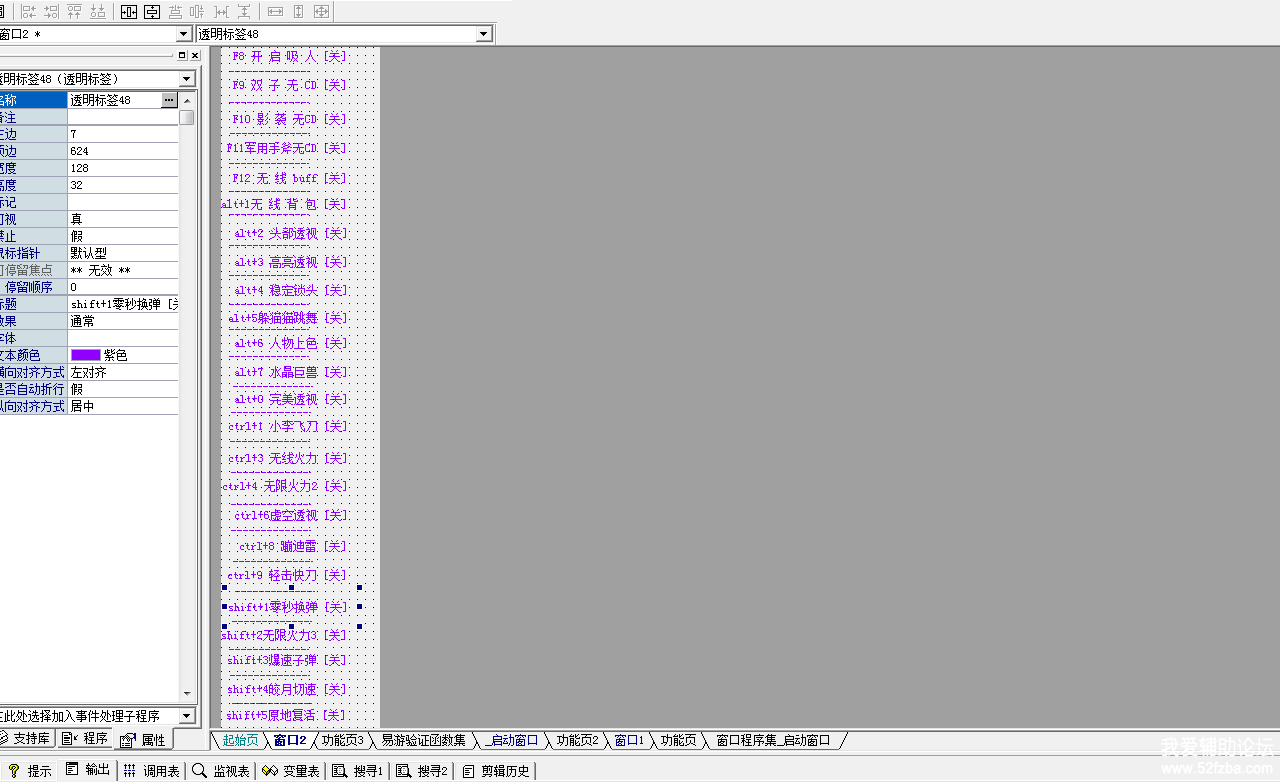The width and height of the screenshot is (1280, 782).
Task: Click the 禁止 property value 假
Action: (x=123, y=236)
